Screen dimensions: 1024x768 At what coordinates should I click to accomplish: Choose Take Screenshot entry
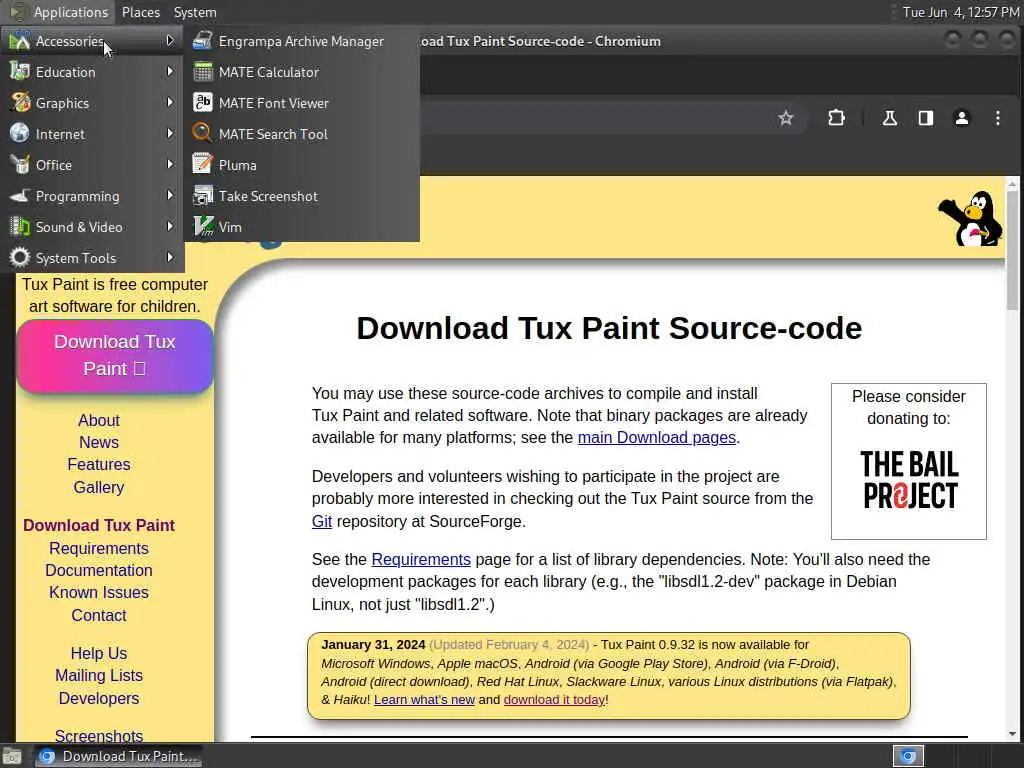click(x=301, y=196)
